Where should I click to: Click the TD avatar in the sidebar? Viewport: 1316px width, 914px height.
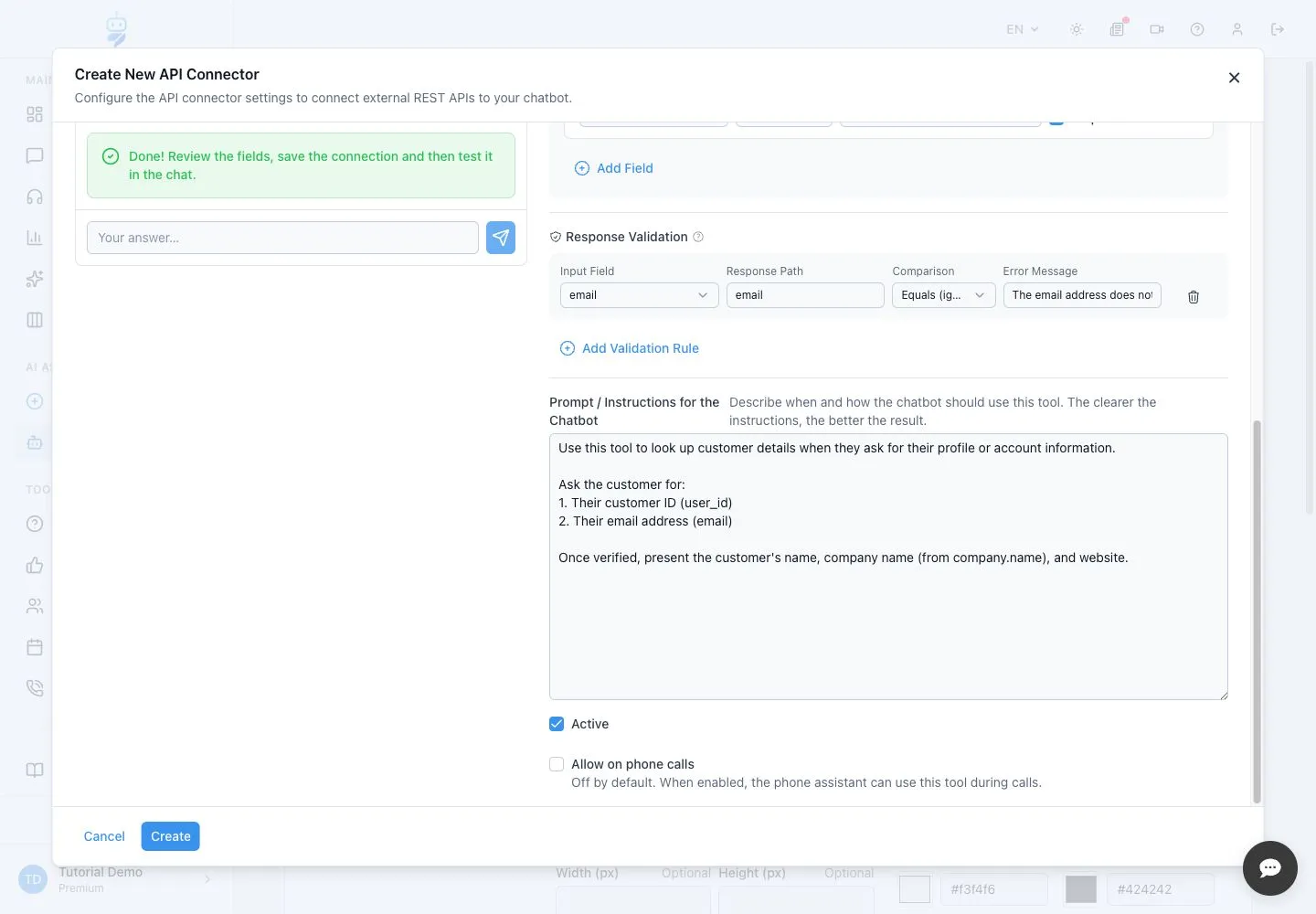point(33,879)
